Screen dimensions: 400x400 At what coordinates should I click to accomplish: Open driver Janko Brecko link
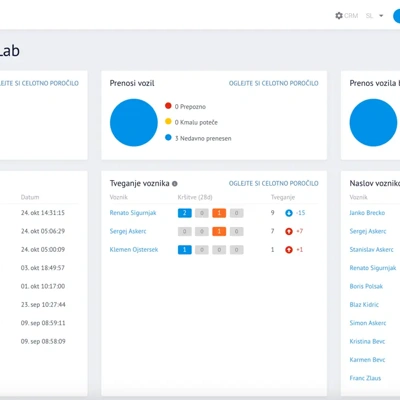pyautogui.click(x=367, y=213)
